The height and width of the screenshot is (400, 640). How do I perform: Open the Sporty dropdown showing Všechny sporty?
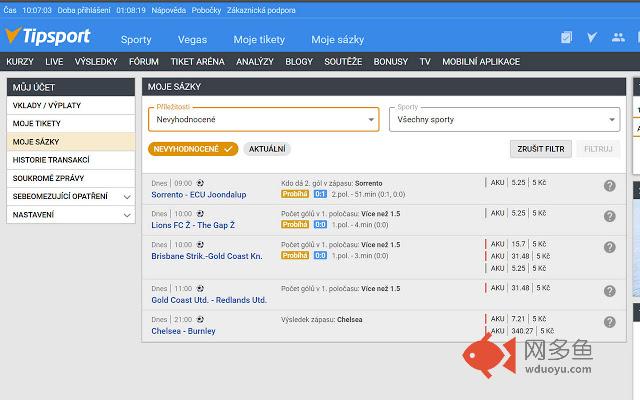click(x=504, y=120)
